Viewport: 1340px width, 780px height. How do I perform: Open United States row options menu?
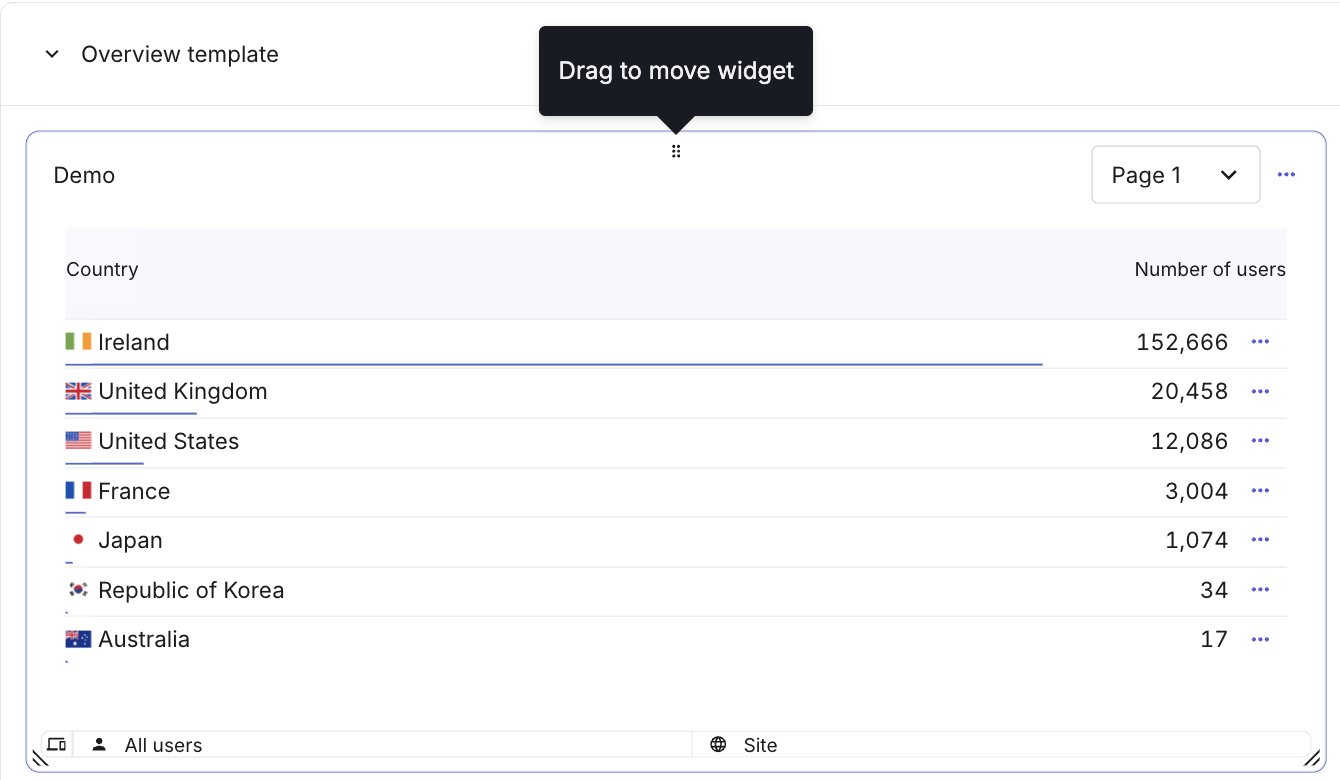click(1260, 441)
